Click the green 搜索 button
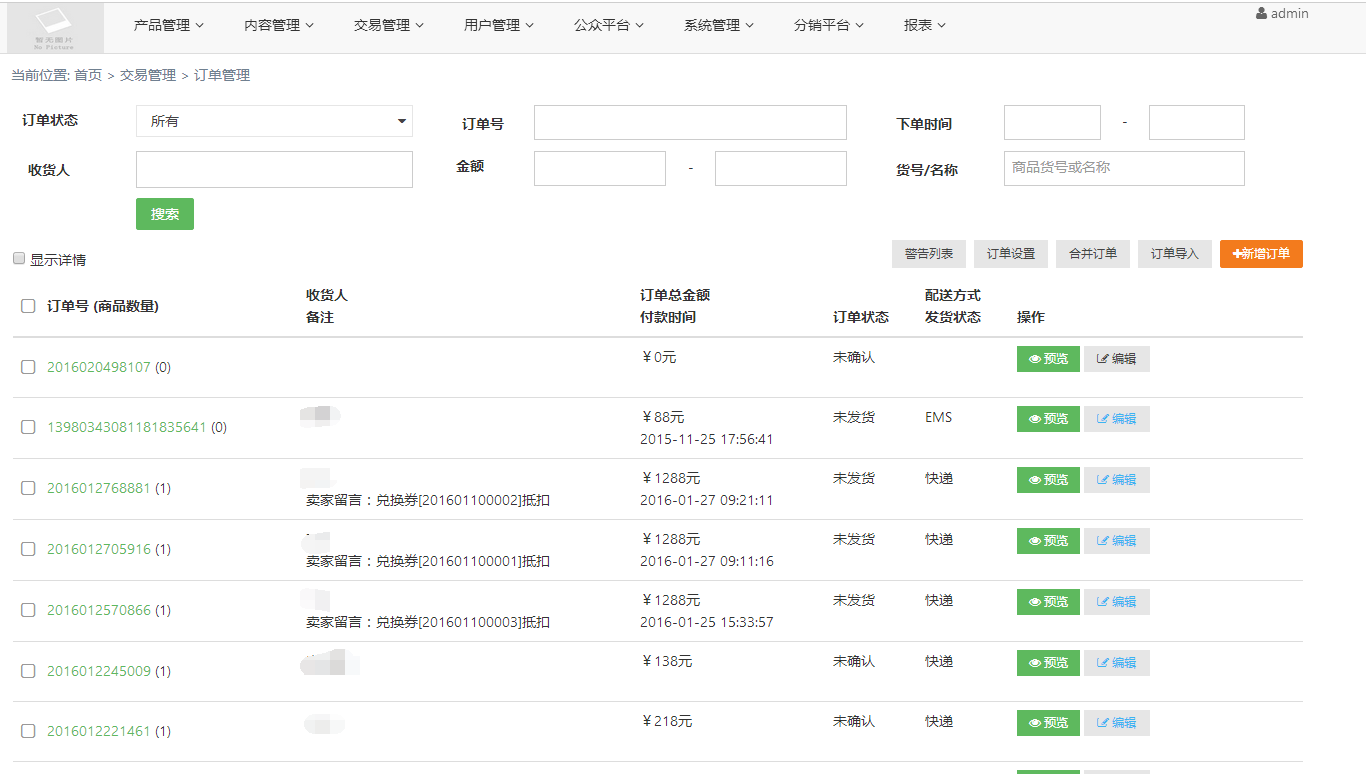 tap(165, 214)
